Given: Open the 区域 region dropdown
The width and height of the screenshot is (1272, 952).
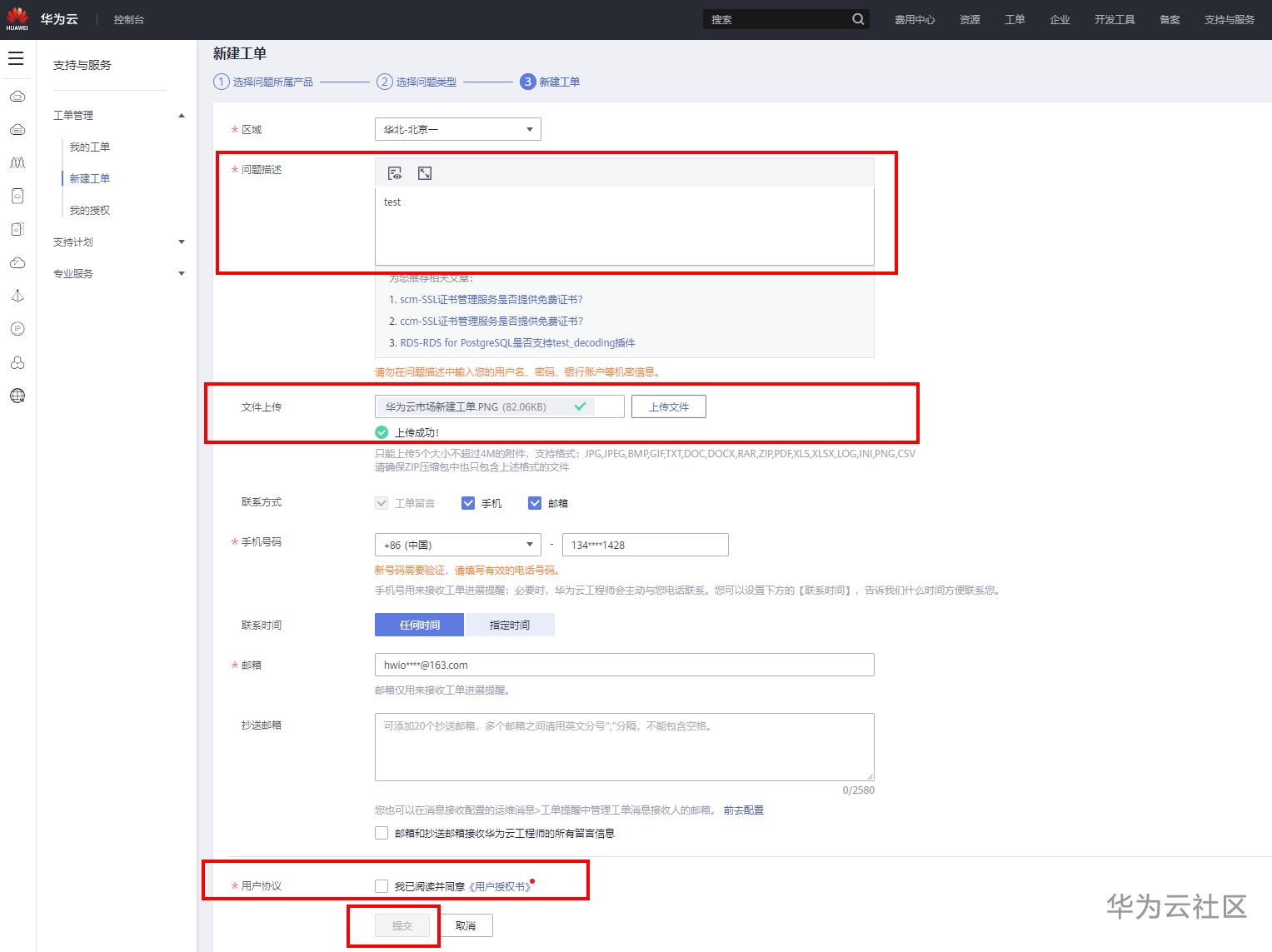Looking at the screenshot, I should 458,129.
